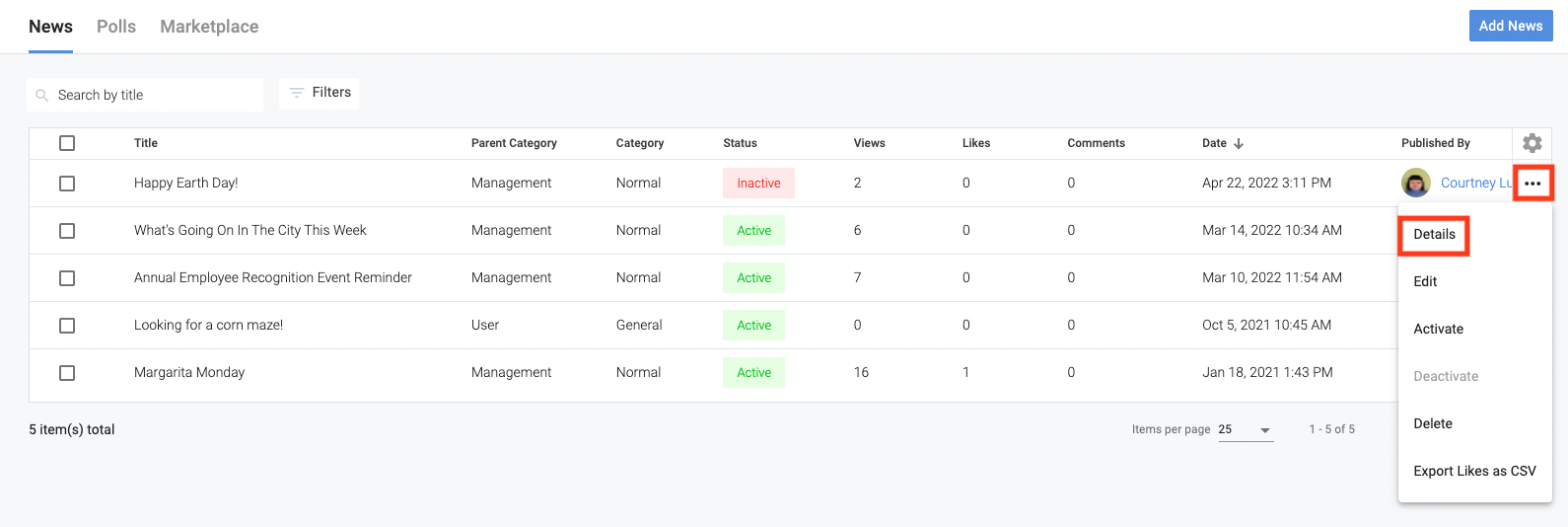The height and width of the screenshot is (527, 1568).
Task: Tick the Looking for a corn maze checkbox
Action: pyautogui.click(x=67, y=326)
